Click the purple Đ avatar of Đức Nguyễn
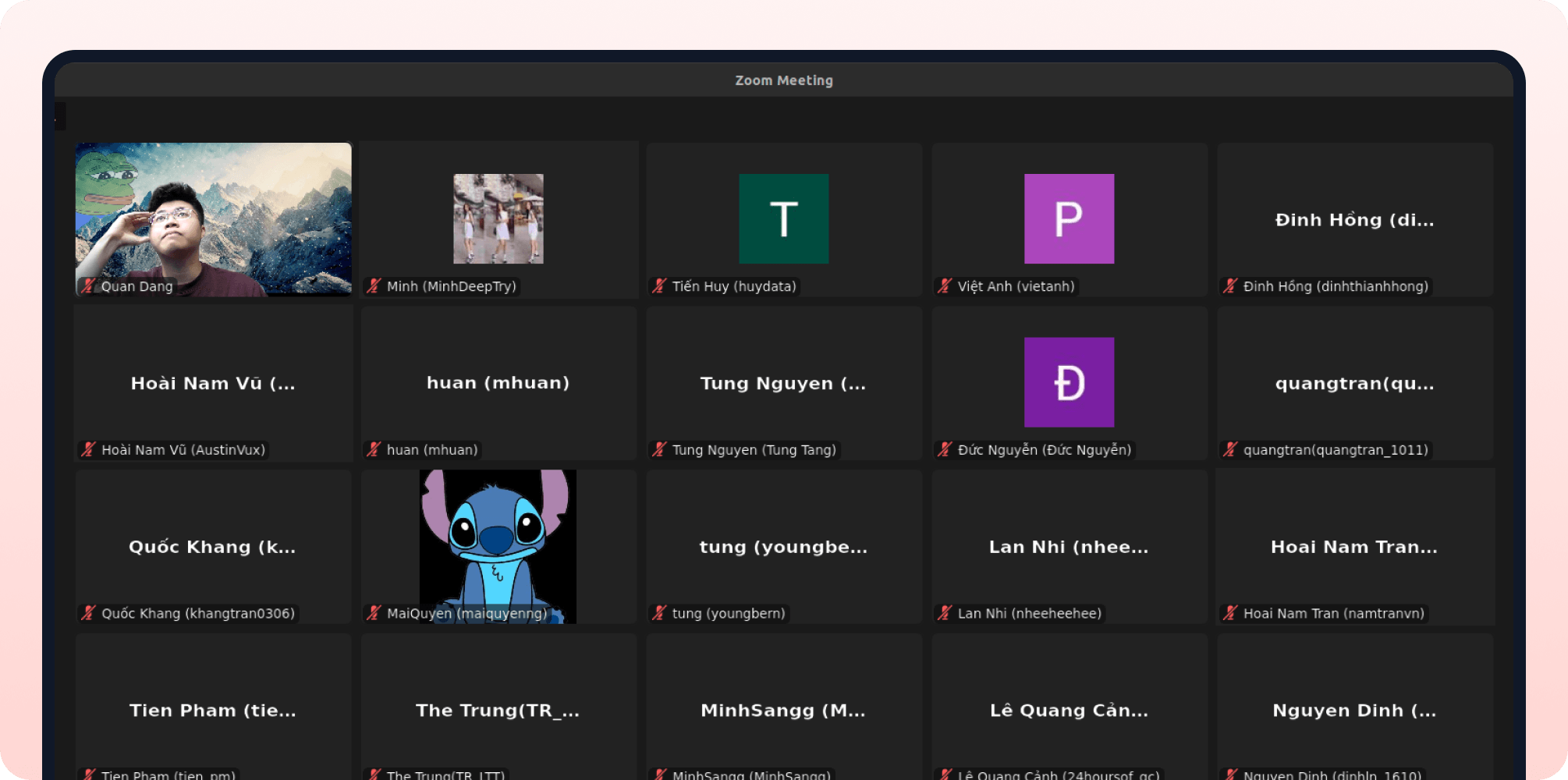Screen dimensions: 1568x780 1069,382
